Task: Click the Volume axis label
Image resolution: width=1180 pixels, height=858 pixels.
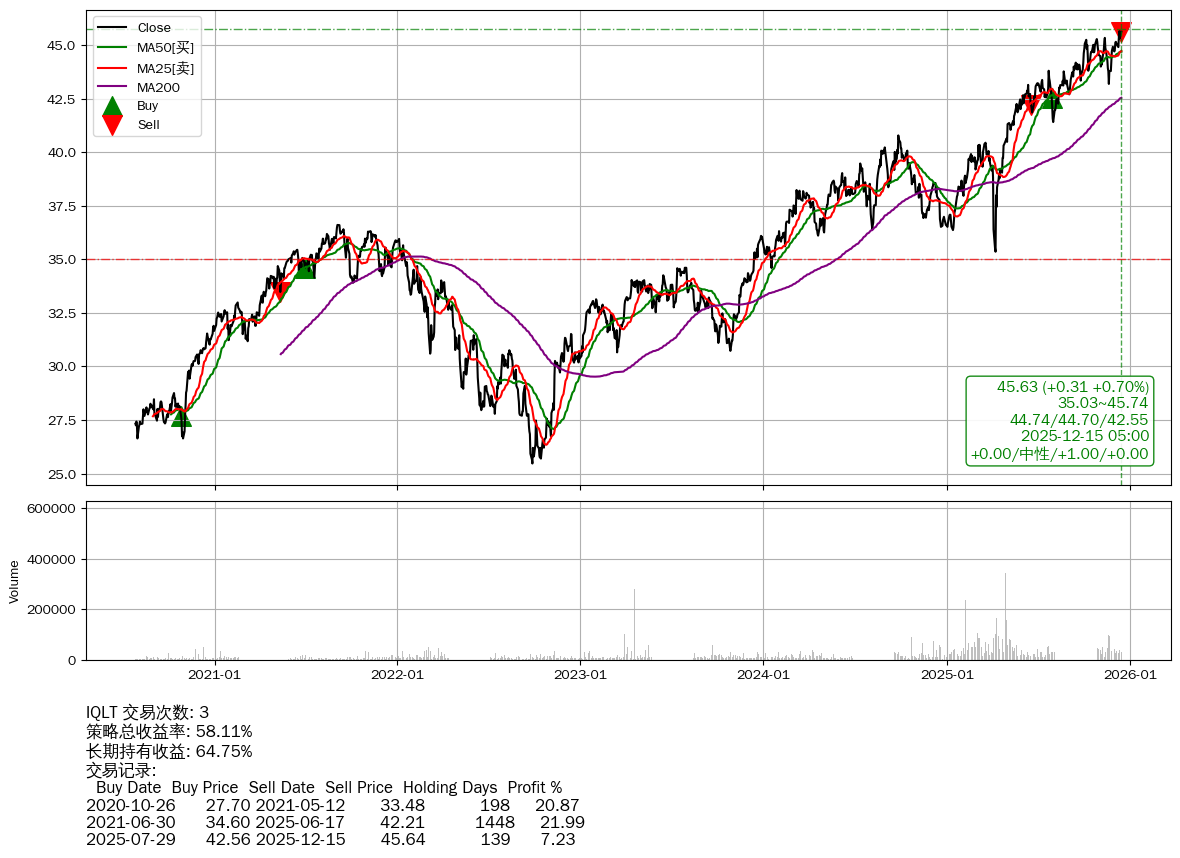Action: tap(14, 581)
